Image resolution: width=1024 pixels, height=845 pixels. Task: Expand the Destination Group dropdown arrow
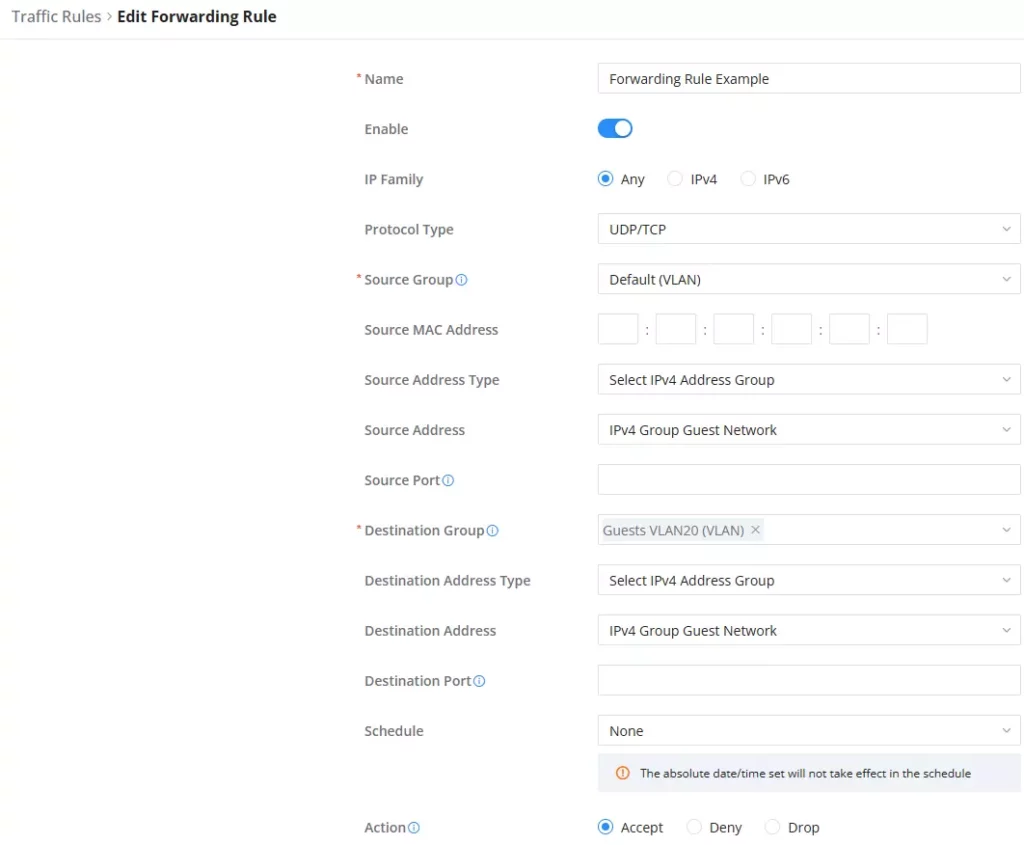coord(1006,530)
